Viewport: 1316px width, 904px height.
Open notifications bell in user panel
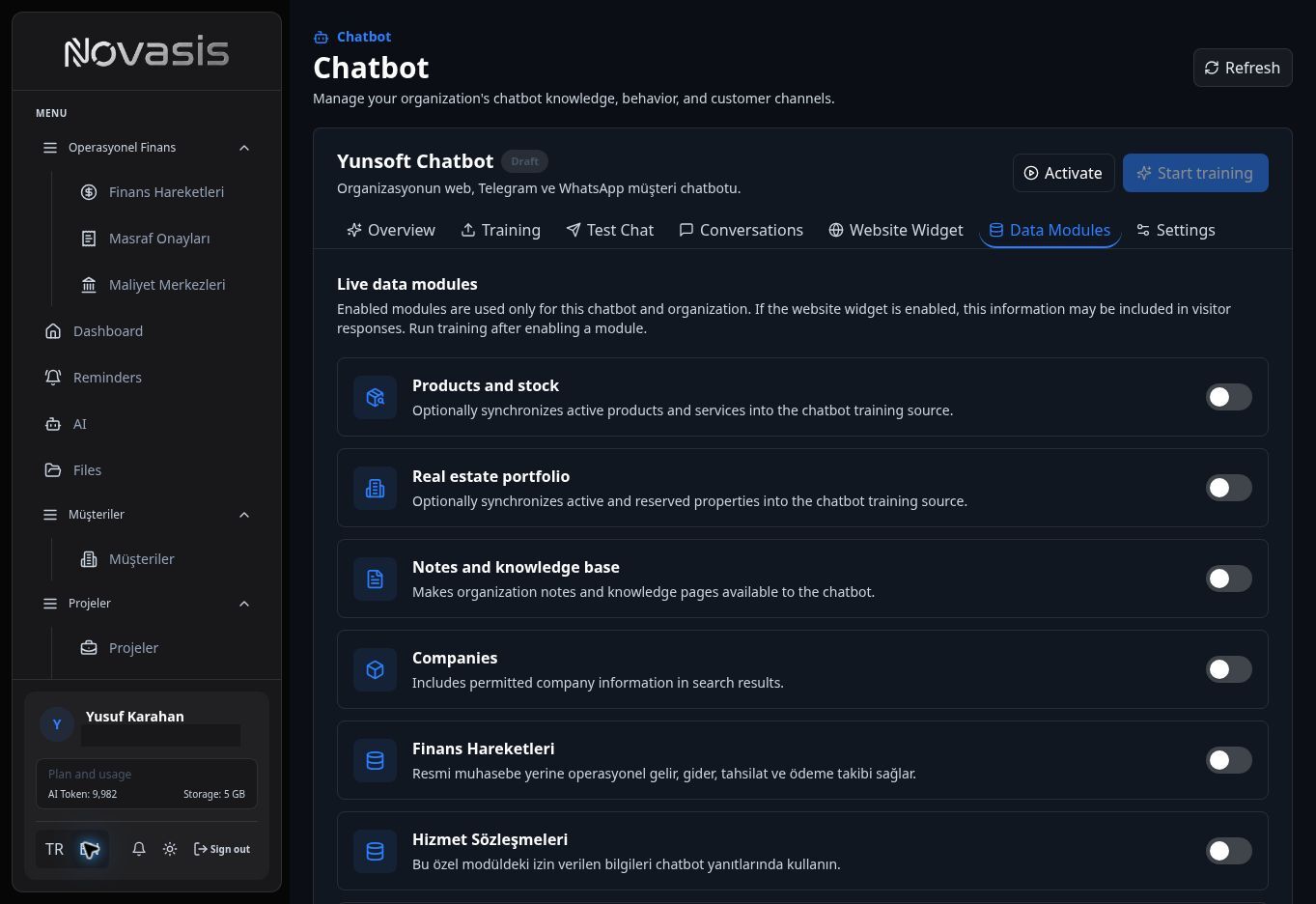point(139,849)
